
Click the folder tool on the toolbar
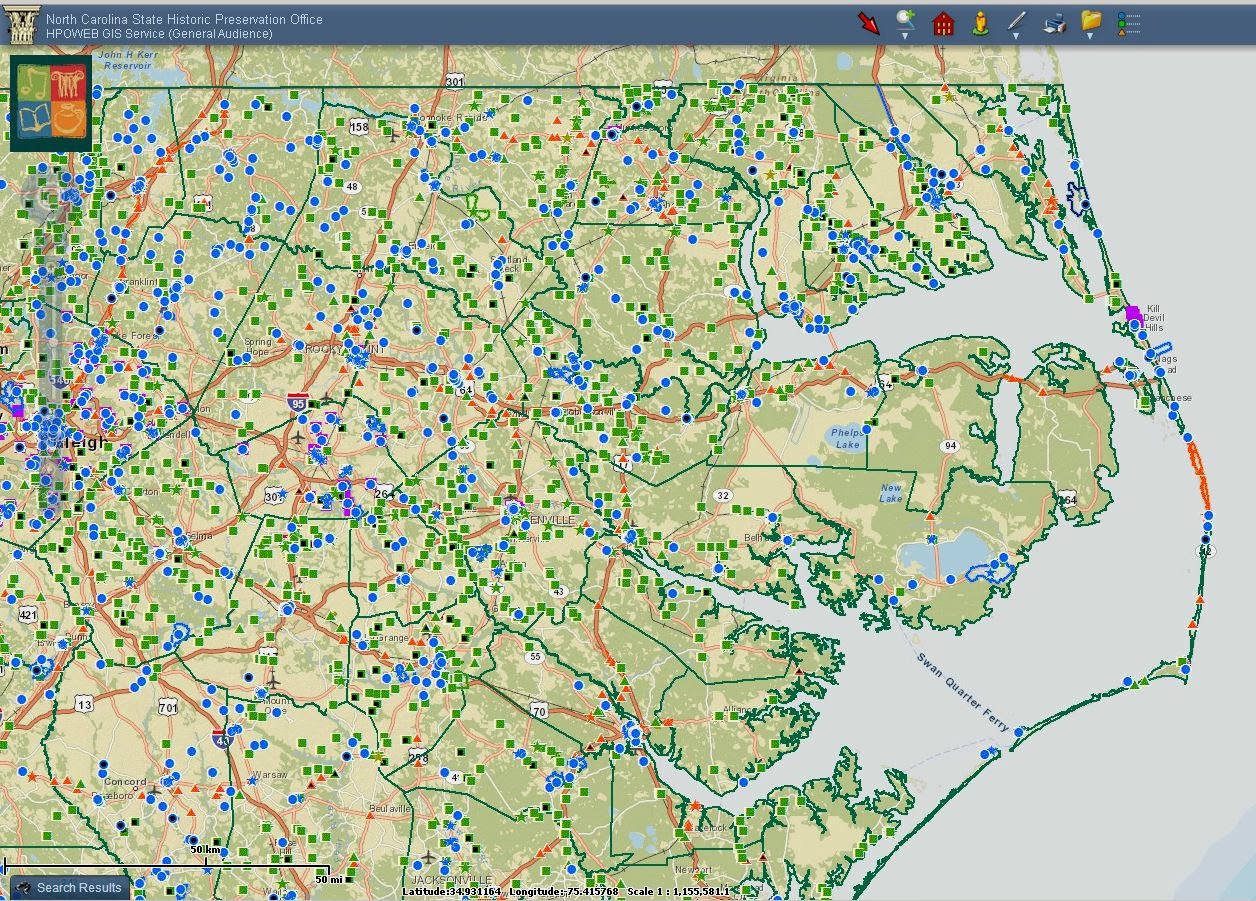(x=1091, y=21)
